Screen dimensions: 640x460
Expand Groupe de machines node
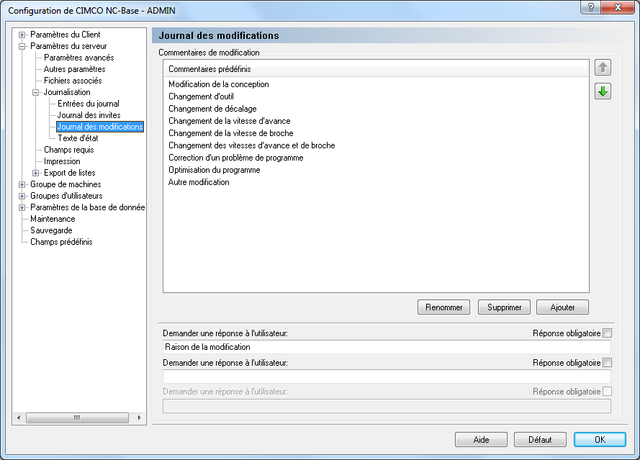tap(22, 184)
